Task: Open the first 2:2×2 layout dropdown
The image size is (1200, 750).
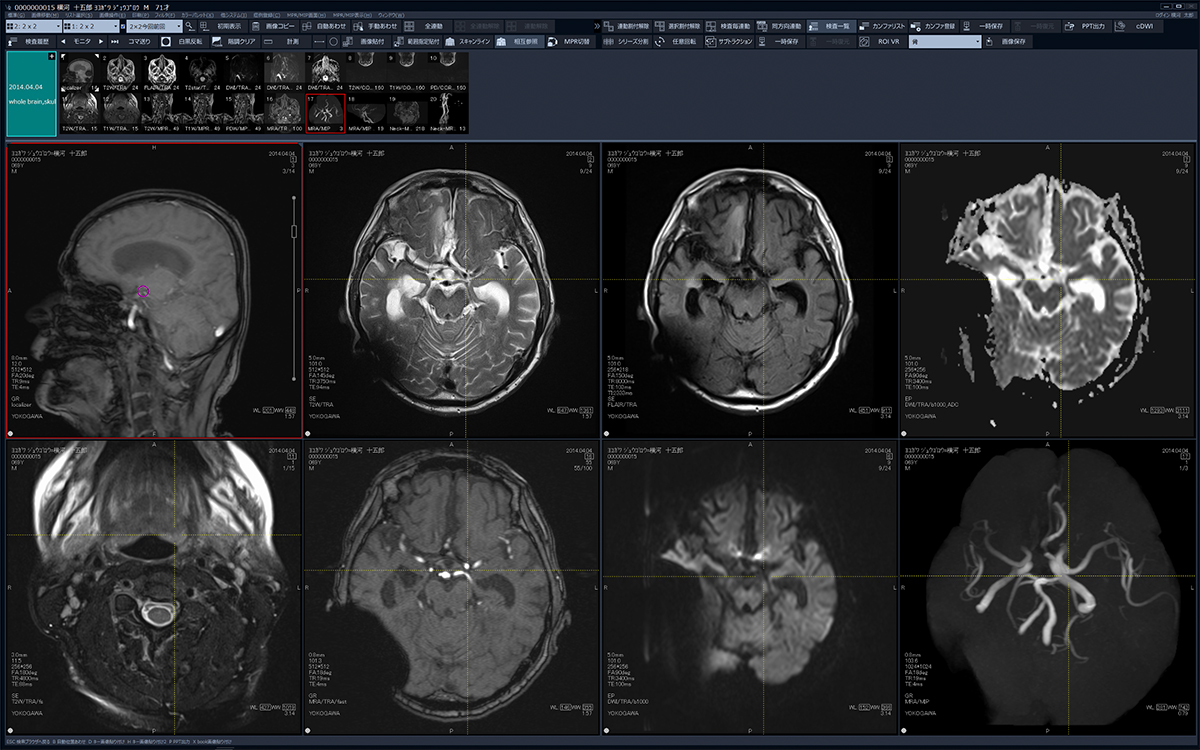Action: (33, 25)
